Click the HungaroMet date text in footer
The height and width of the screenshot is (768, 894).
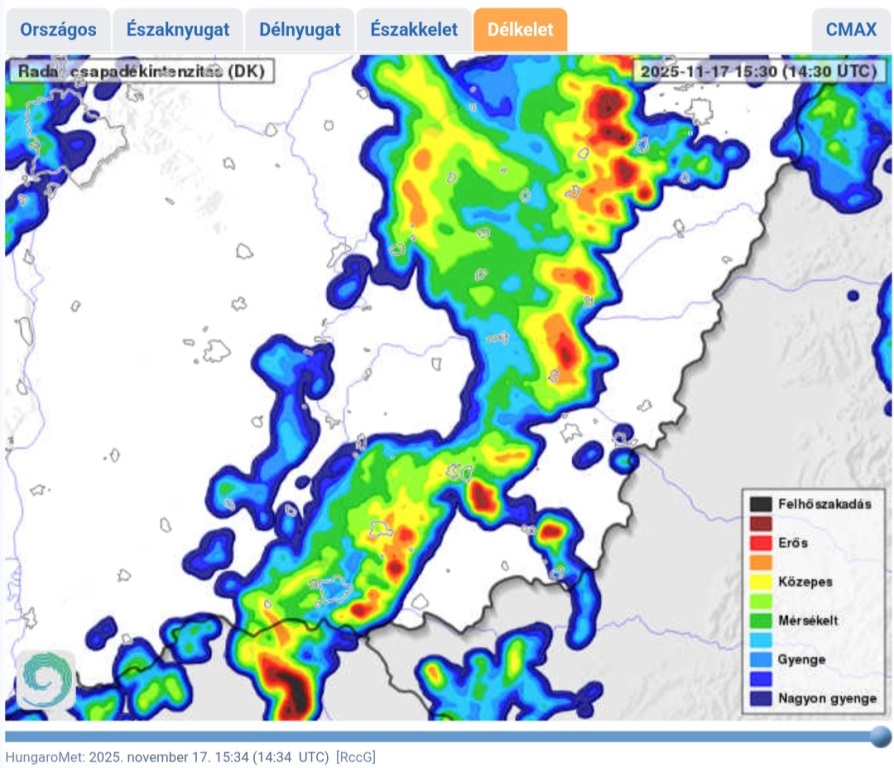(166, 757)
